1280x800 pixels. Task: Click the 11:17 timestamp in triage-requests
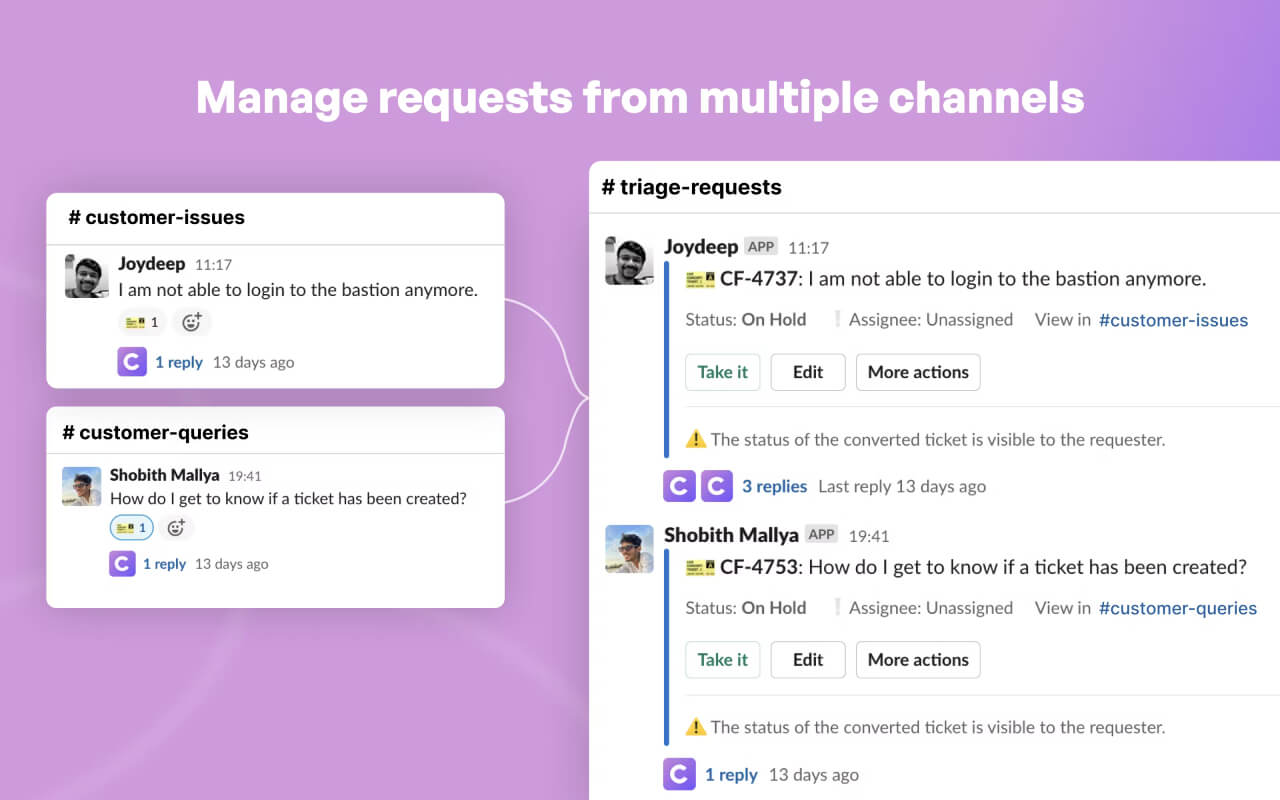click(808, 248)
